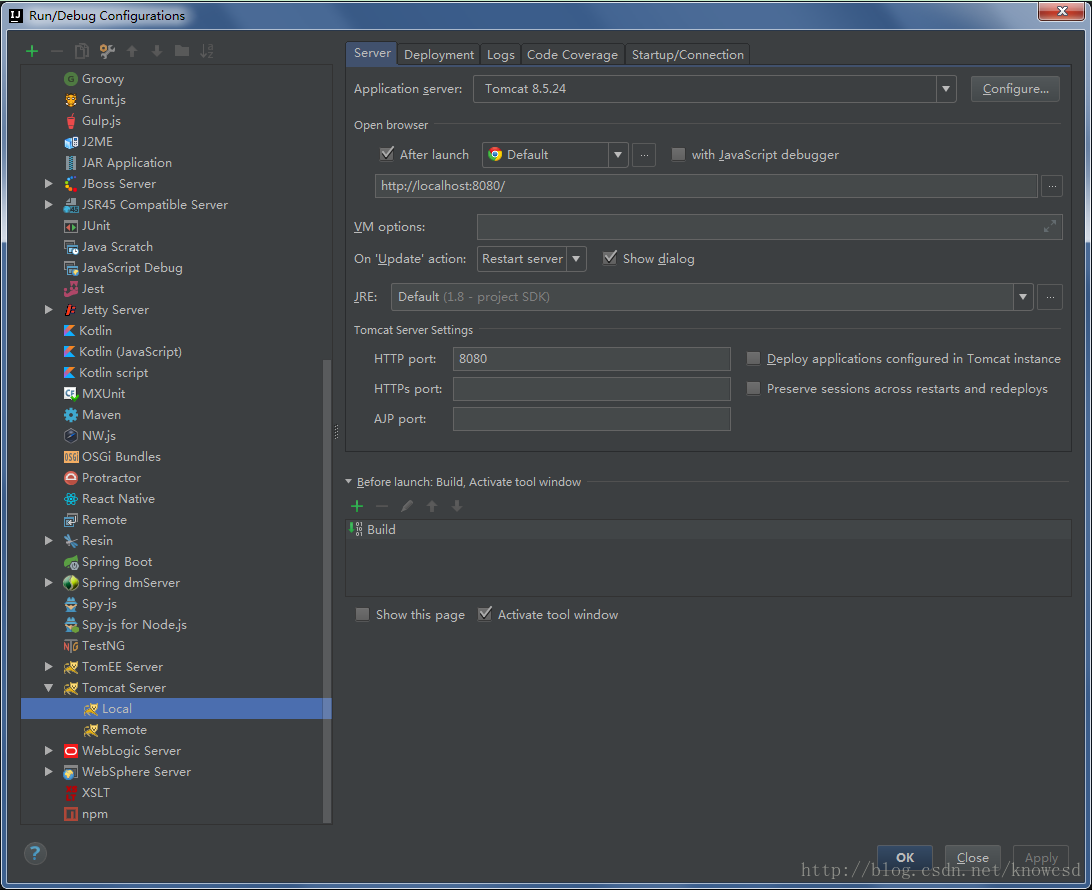Add new configuration with green plus icon
The height and width of the screenshot is (890, 1092).
point(32,51)
